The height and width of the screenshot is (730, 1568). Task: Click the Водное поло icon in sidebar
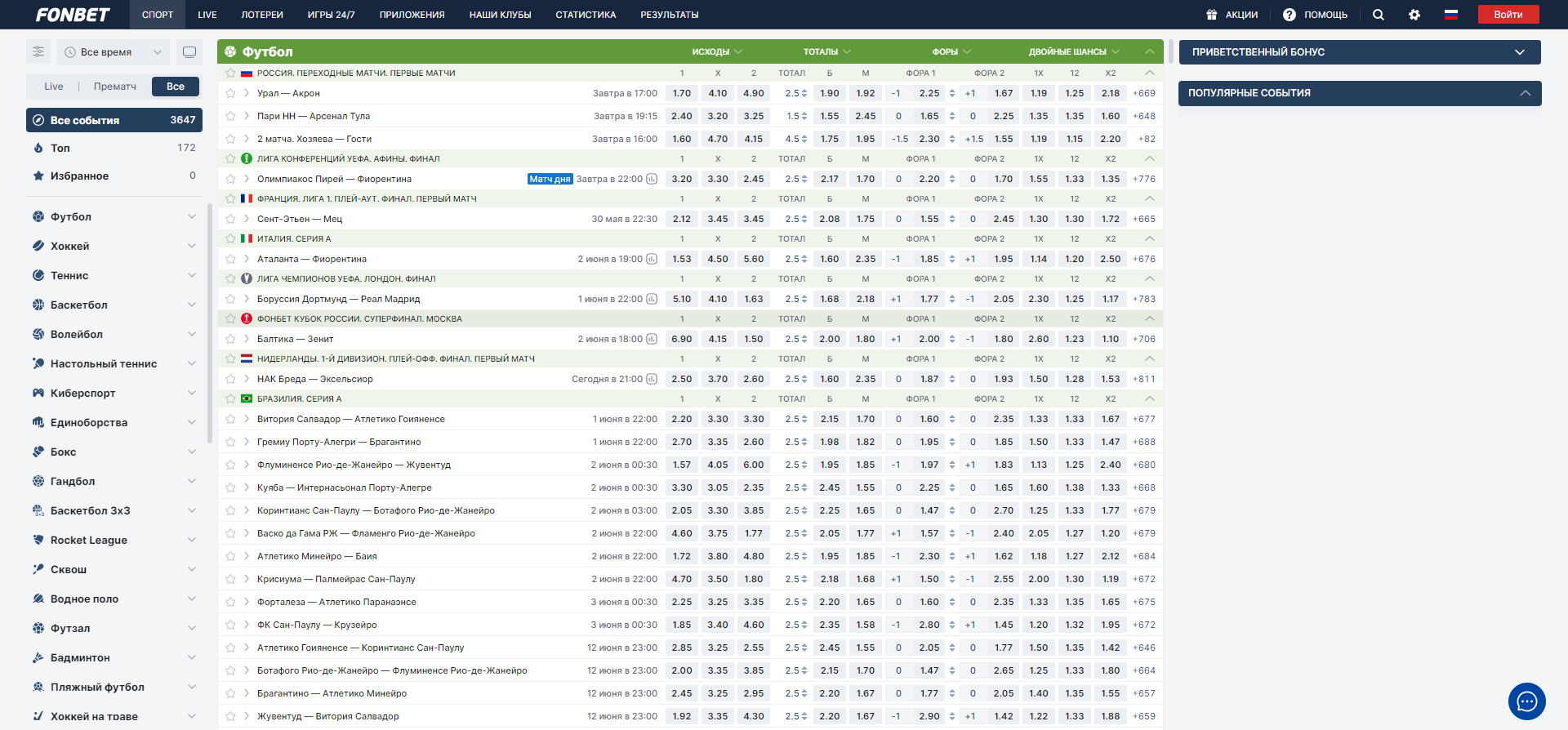point(38,599)
